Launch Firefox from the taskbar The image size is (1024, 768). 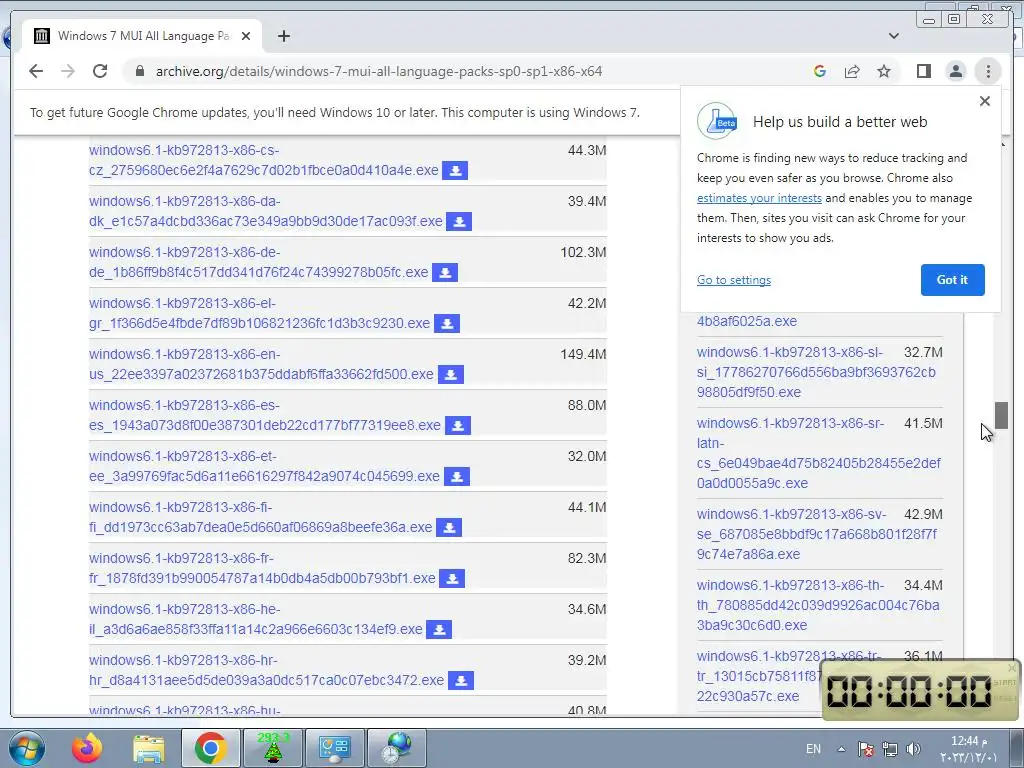pos(88,748)
